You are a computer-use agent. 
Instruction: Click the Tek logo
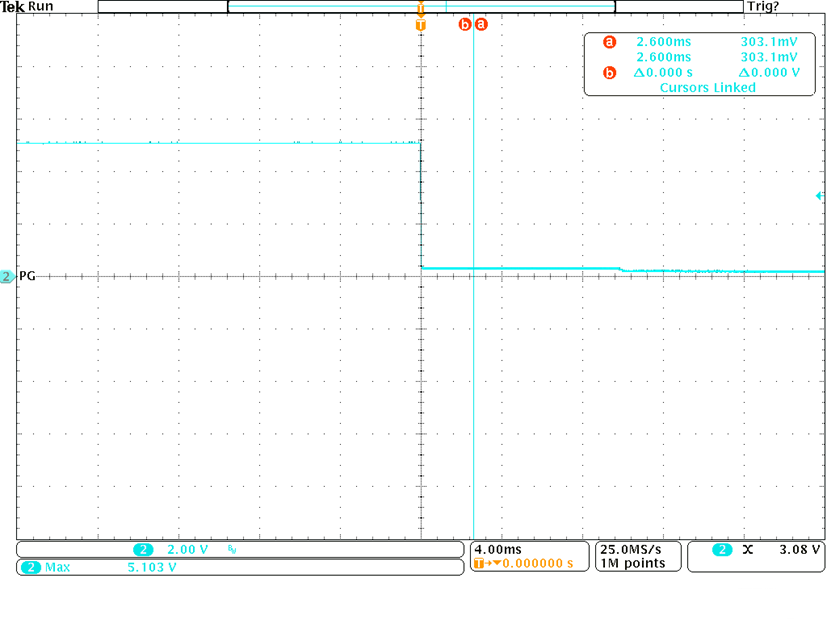pyautogui.click(x=12, y=7)
